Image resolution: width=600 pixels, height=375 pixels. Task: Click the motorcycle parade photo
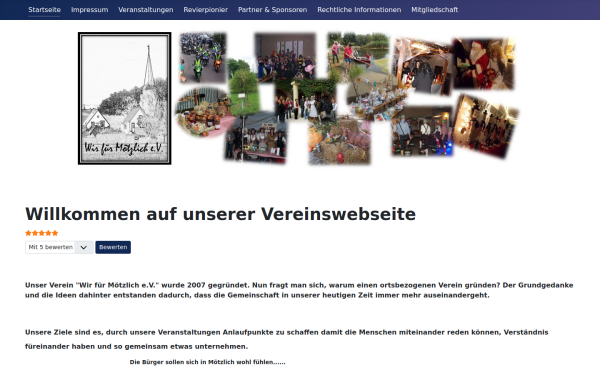(x=202, y=57)
